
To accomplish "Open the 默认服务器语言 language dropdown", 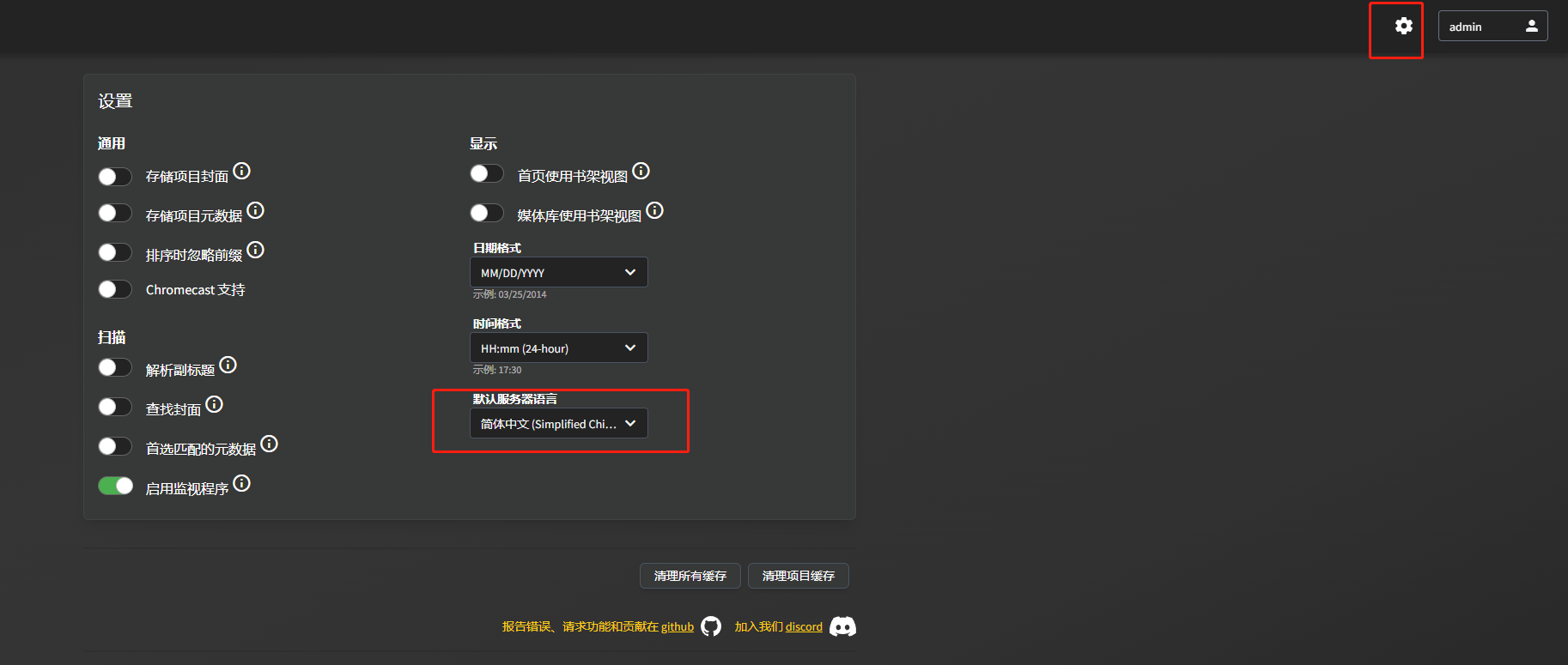I will click(558, 424).
